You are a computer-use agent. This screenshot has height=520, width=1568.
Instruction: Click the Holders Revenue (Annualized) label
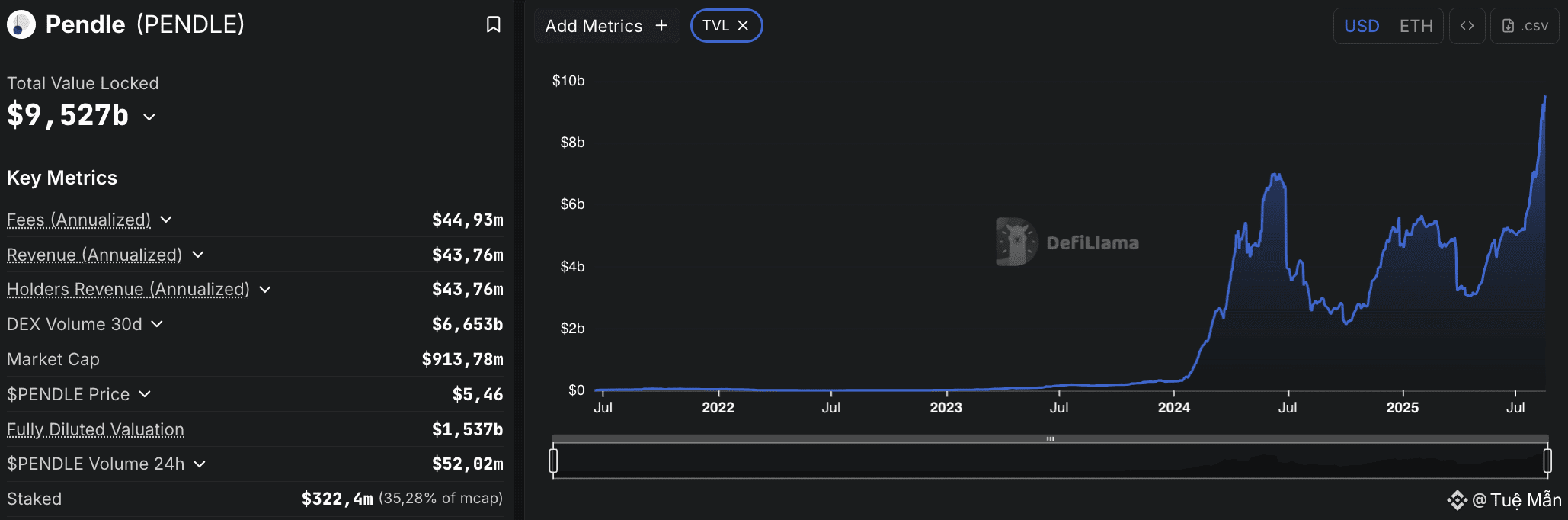128,289
